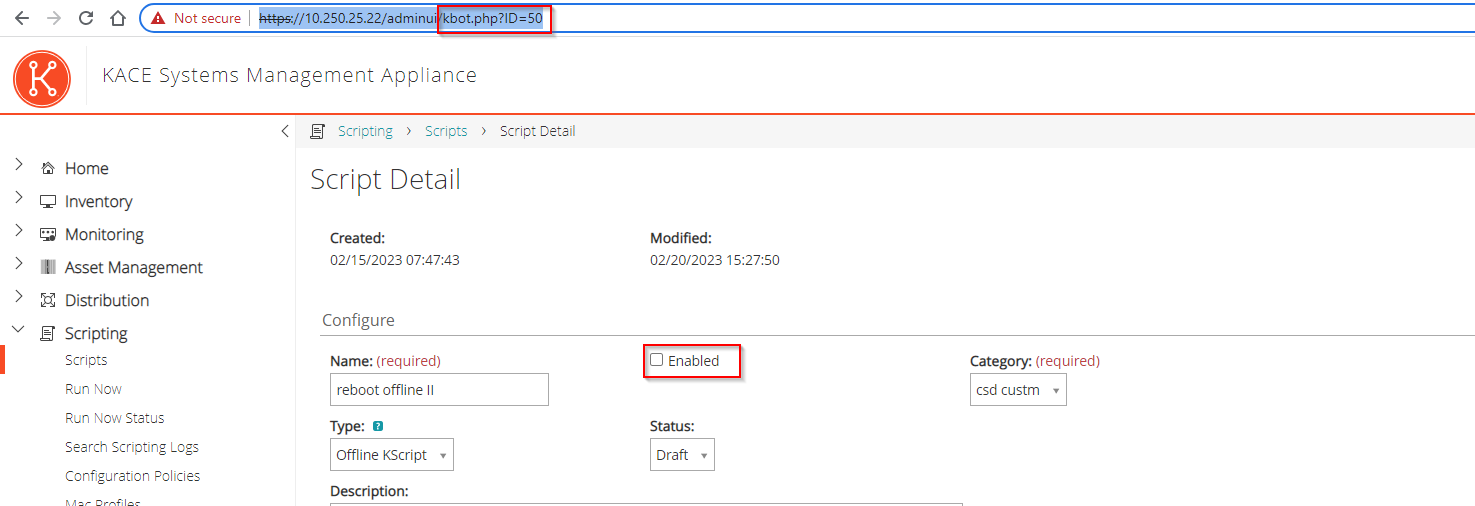Click the Not secure warning icon
This screenshot has width=1475, height=506.
158,18
